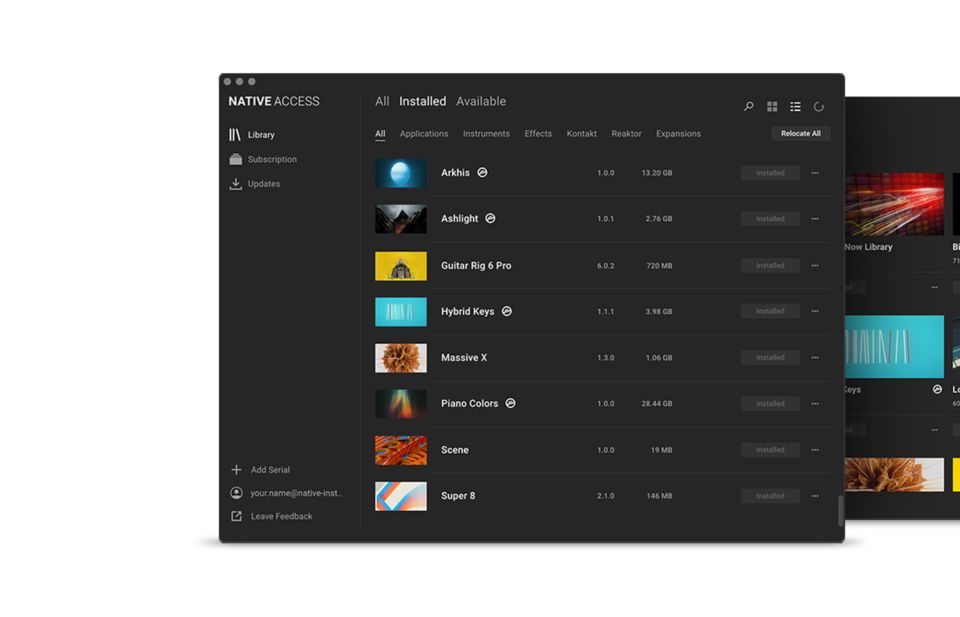The image size is (960, 617).
Task: Open more options for Massive X
Action: (x=815, y=358)
